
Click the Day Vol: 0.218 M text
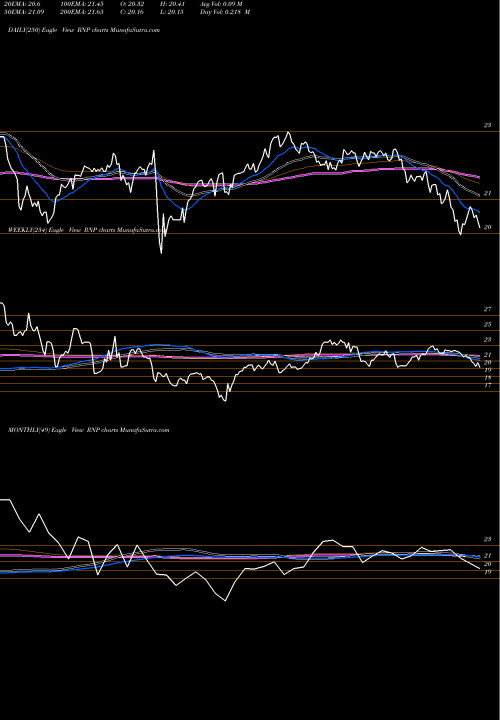tap(225, 12)
